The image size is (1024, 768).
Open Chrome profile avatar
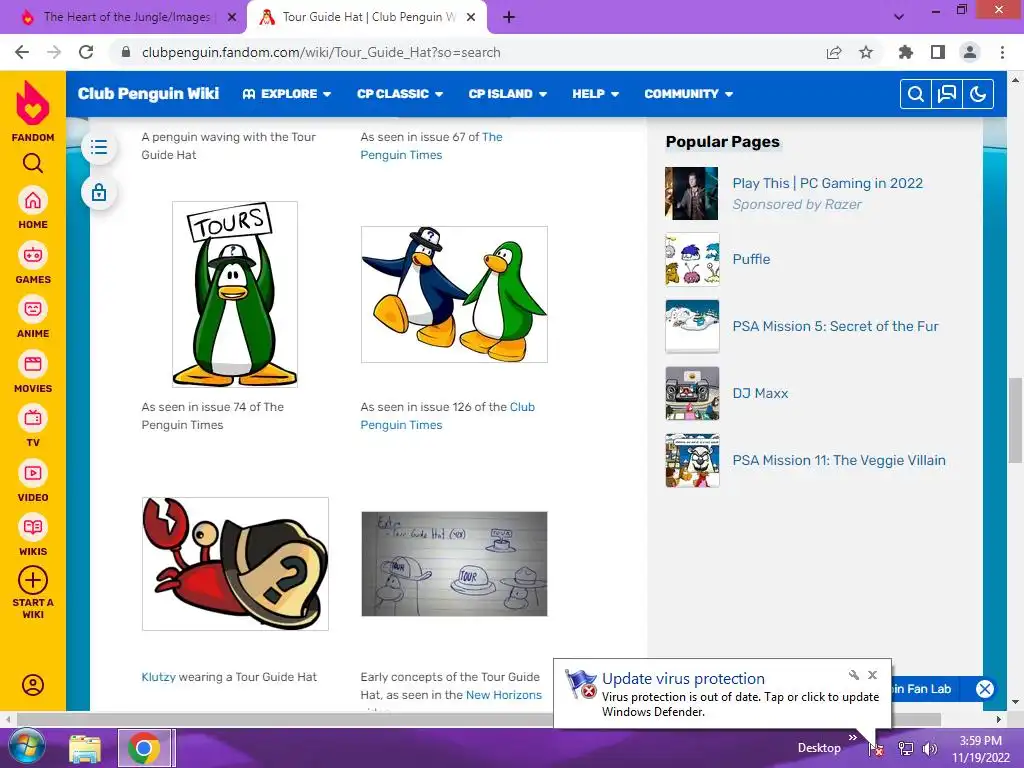pyautogui.click(x=970, y=52)
